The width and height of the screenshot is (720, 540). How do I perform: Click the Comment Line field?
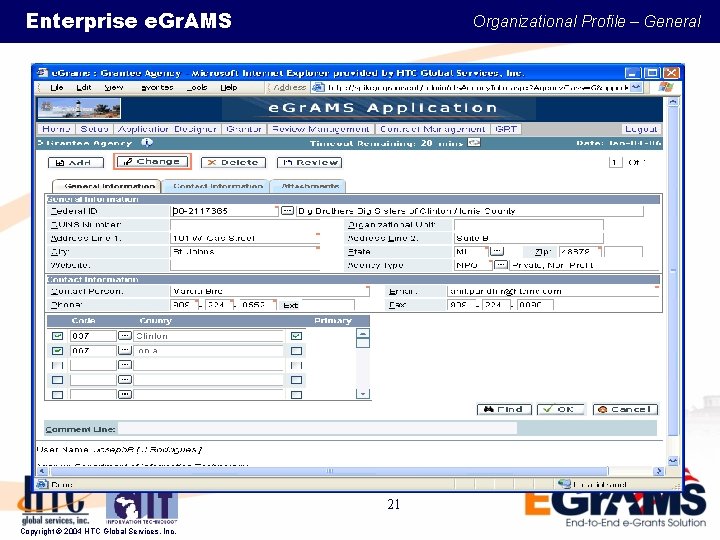[x=317, y=429]
